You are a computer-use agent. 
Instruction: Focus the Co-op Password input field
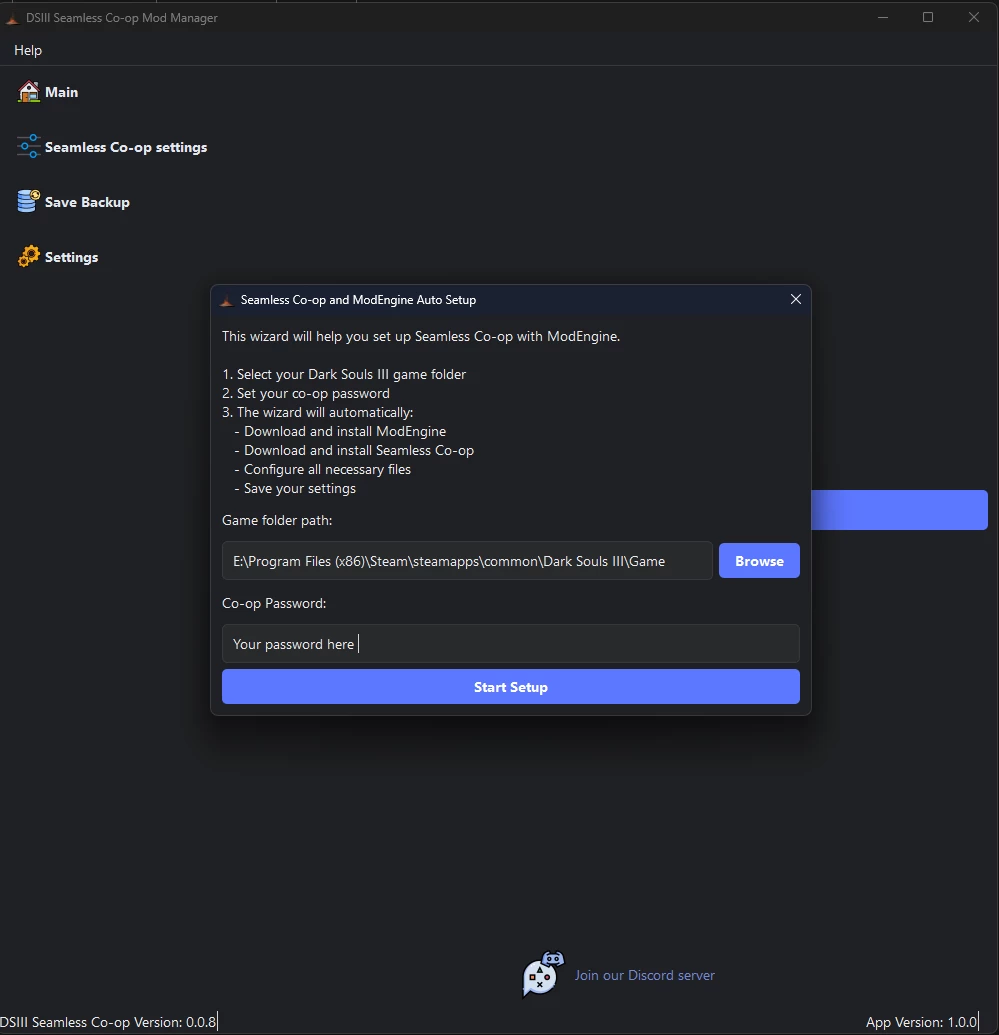[x=510, y=644]
